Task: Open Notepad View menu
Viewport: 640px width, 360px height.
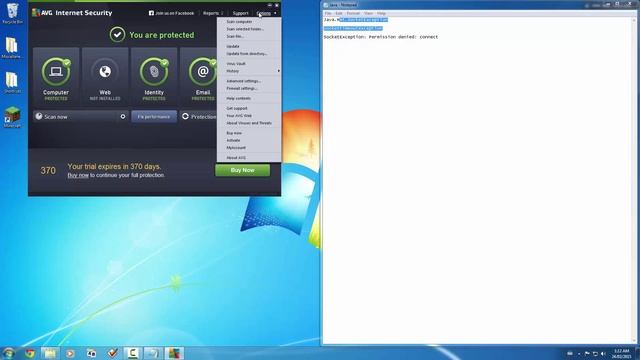Action: (x=368, y=13)
